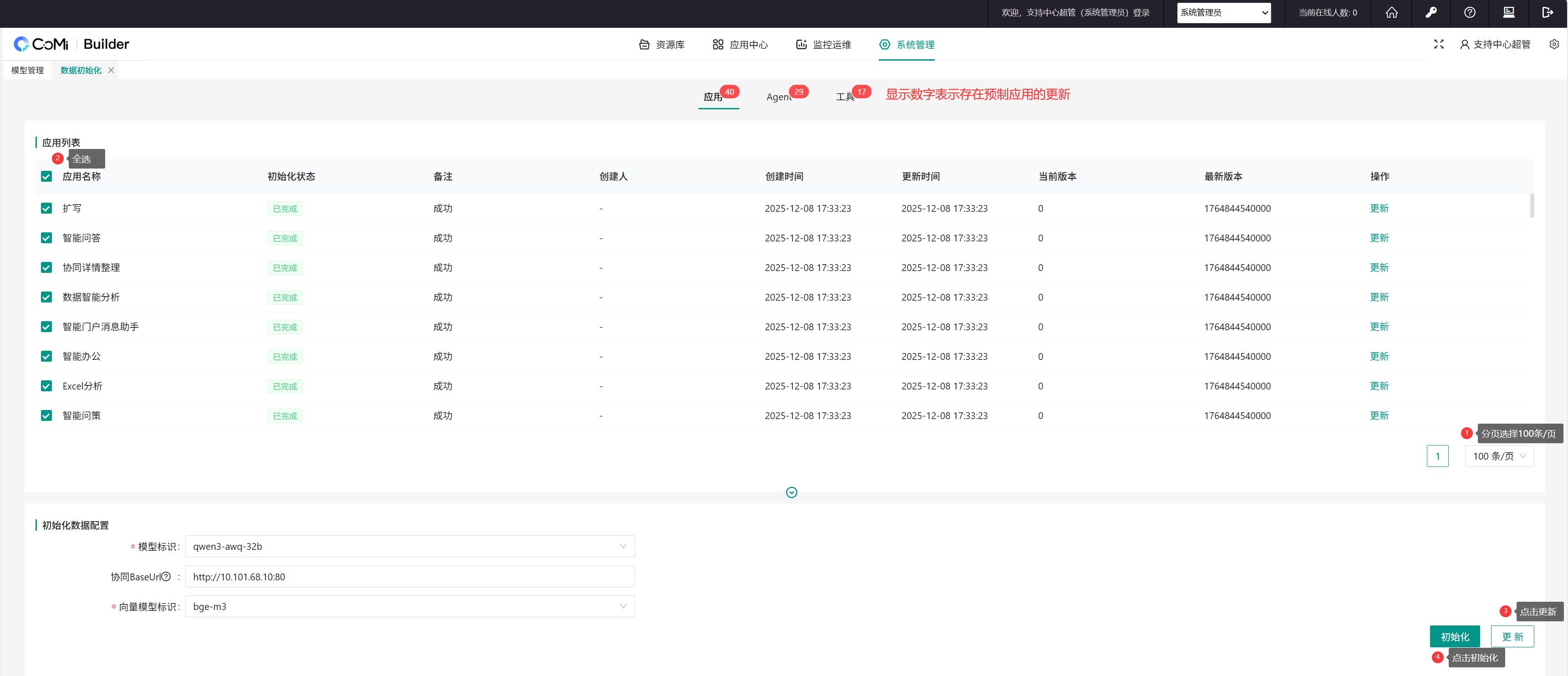The width and height of the screenshot is (1568, 676).
Task: Uncheck the Excel分析 row checkbox
Action: point(46,386)
